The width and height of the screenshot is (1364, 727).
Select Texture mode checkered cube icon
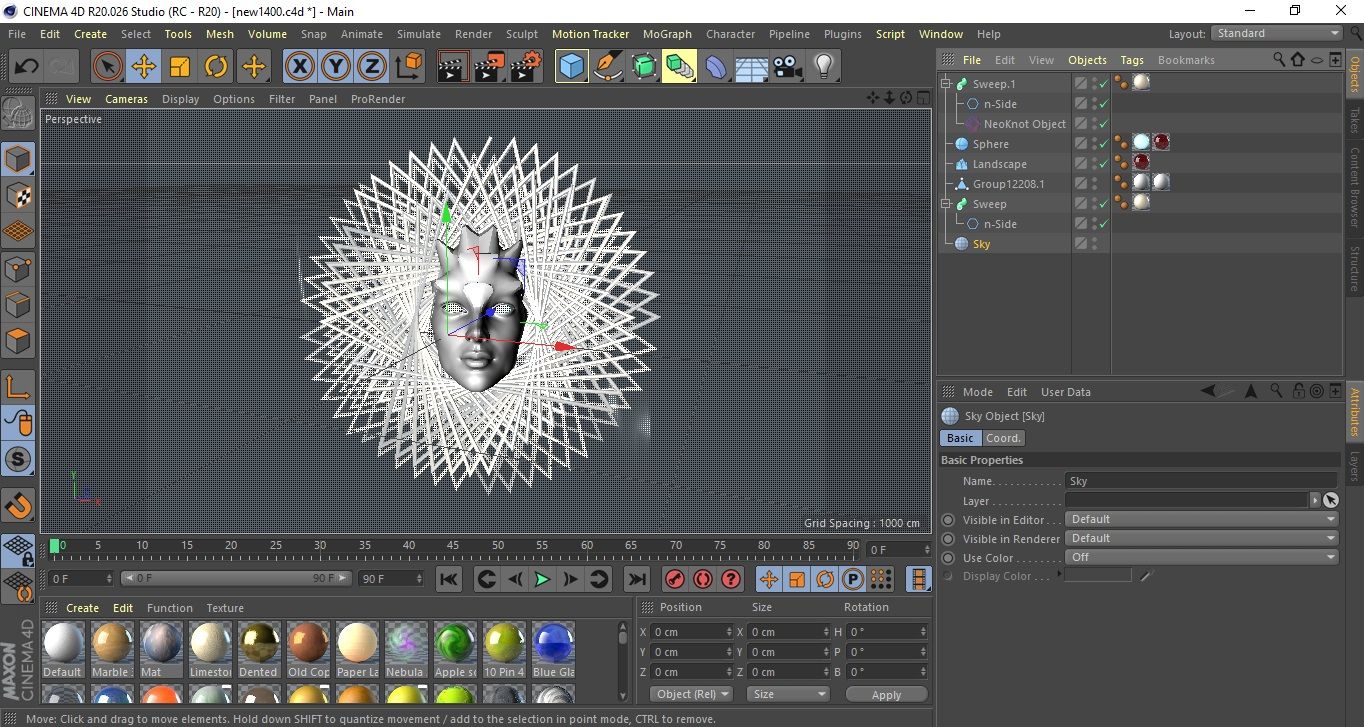point(18,195)
